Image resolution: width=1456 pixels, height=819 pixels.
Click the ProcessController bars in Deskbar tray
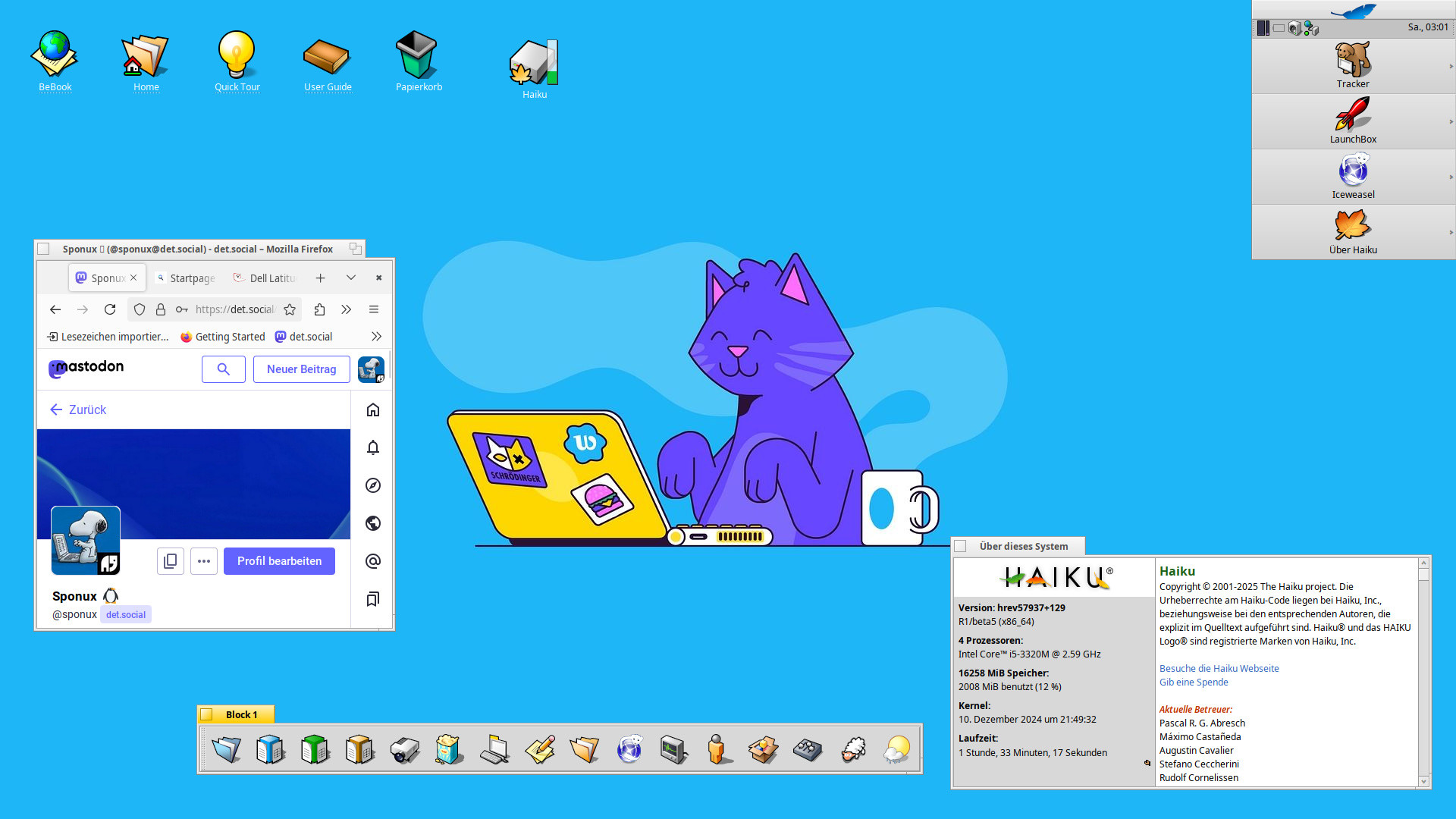click(x=1263, y=28)
